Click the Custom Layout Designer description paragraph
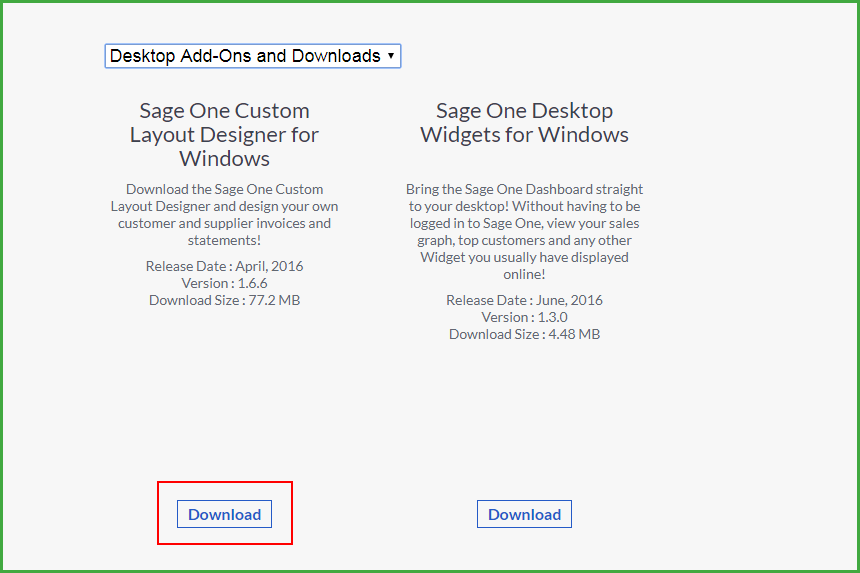The height and width of the screenshot is (573, 860). point(224,215)
